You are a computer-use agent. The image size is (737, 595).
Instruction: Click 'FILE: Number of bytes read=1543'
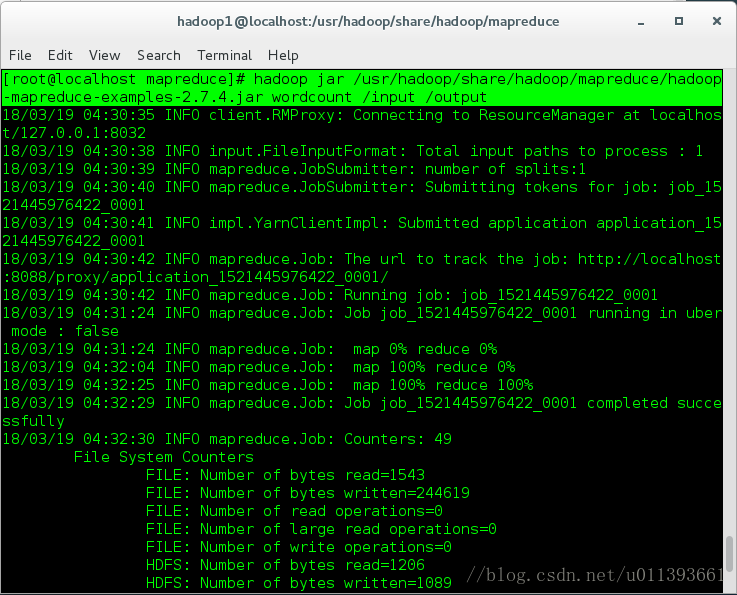point(285,475)
